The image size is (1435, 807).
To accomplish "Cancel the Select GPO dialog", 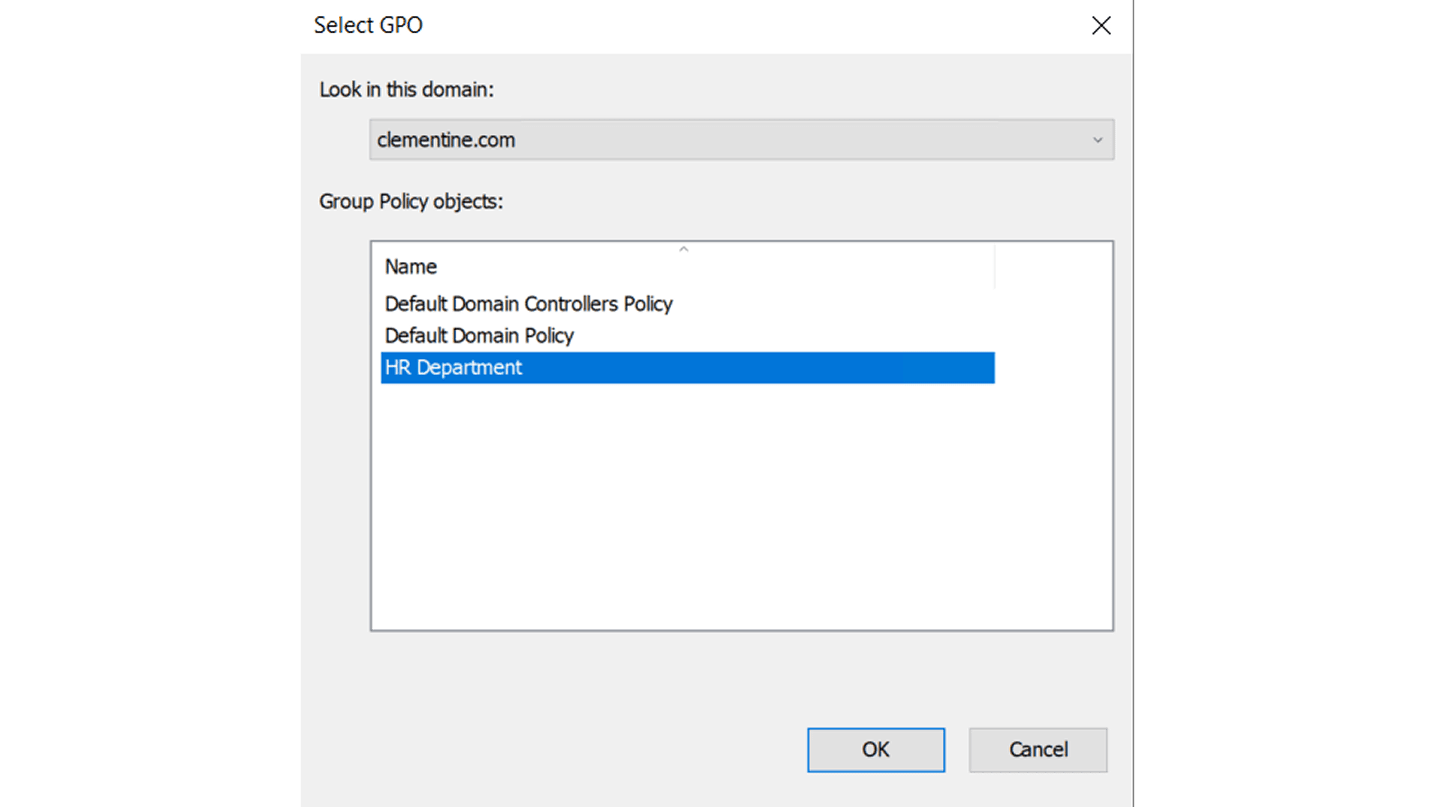I will point(1037,749).
